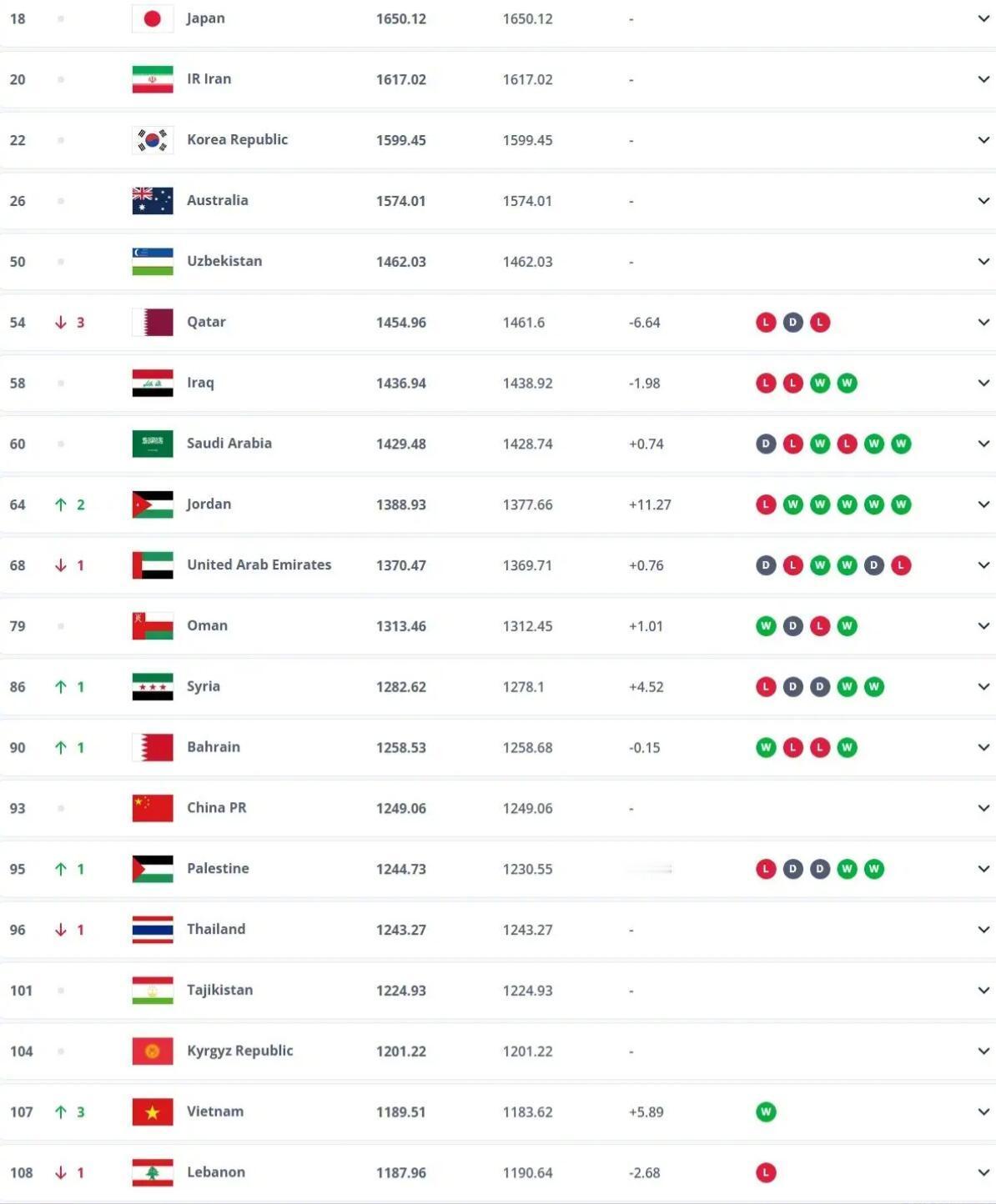Click Qatar's red down-arrow rank change
This screenshot has width=996, height=1204.
coord(61,323)
